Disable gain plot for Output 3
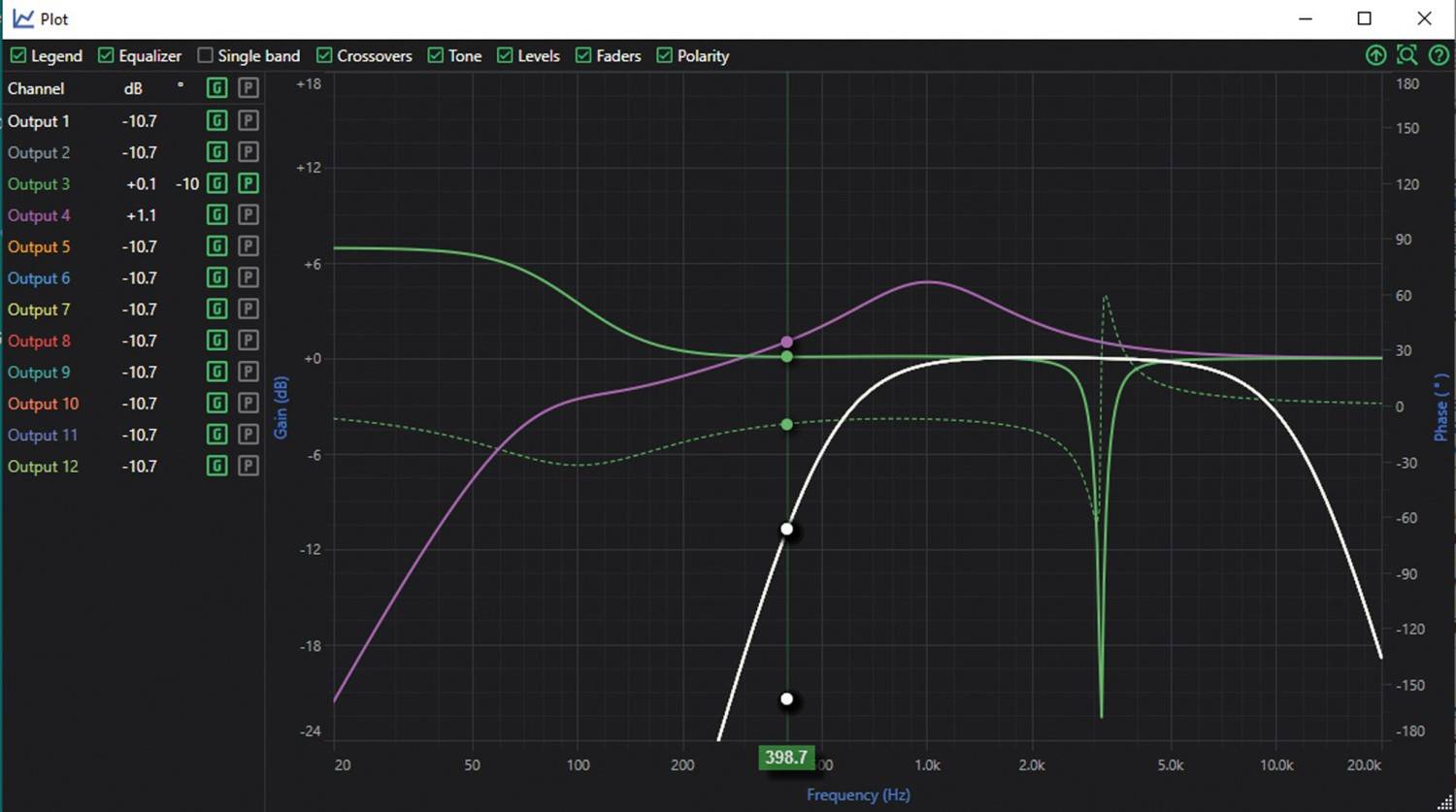Screen dimensions: 1456x812 click(217, 183)
